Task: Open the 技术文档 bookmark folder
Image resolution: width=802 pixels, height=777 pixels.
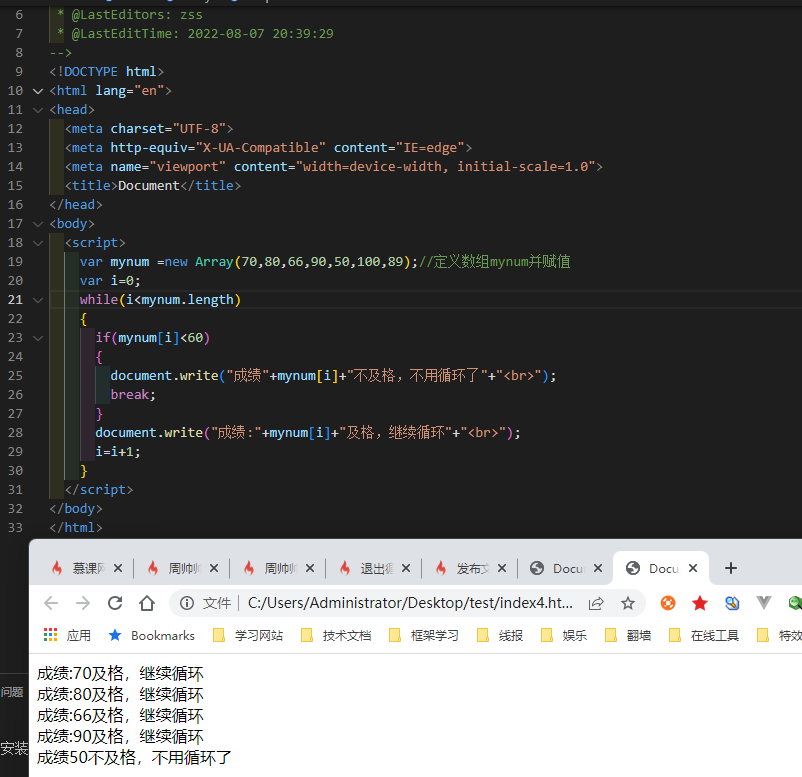Action: click(x=336, y=634)
